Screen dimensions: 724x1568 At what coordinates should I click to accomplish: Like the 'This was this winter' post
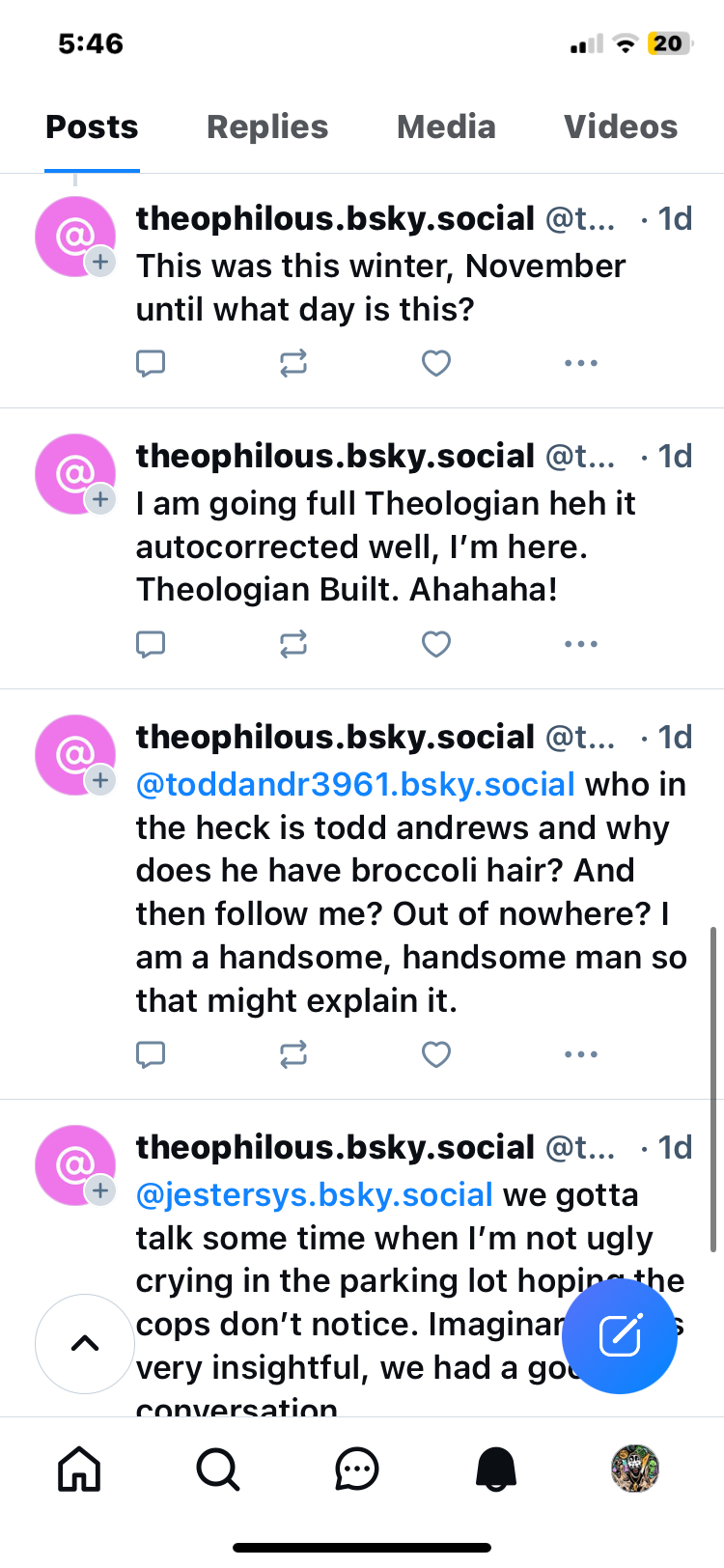point(436,363)
